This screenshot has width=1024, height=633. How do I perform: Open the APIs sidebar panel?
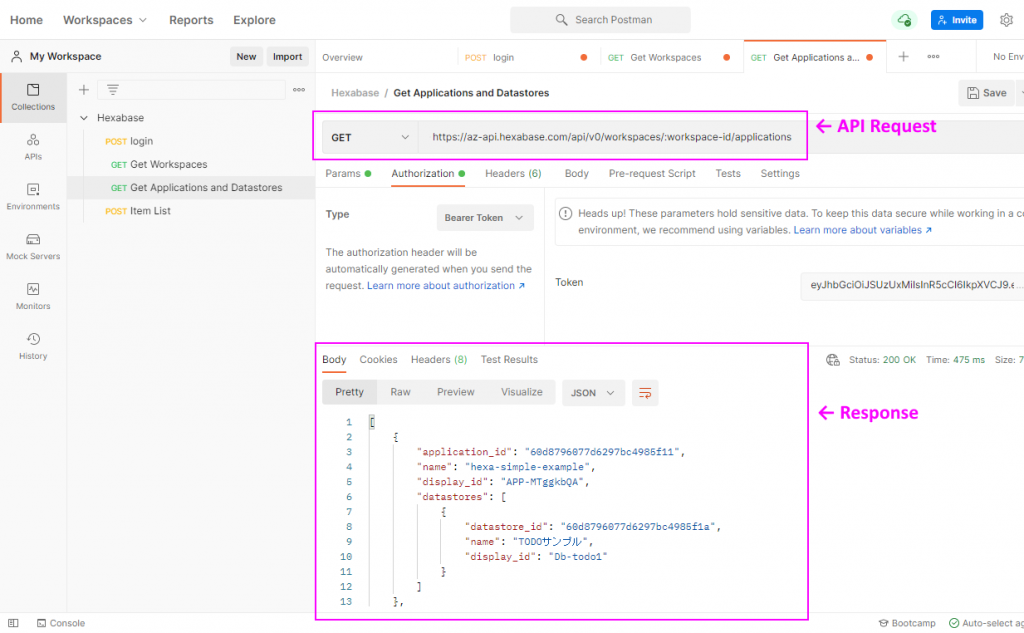click(33, 146)
